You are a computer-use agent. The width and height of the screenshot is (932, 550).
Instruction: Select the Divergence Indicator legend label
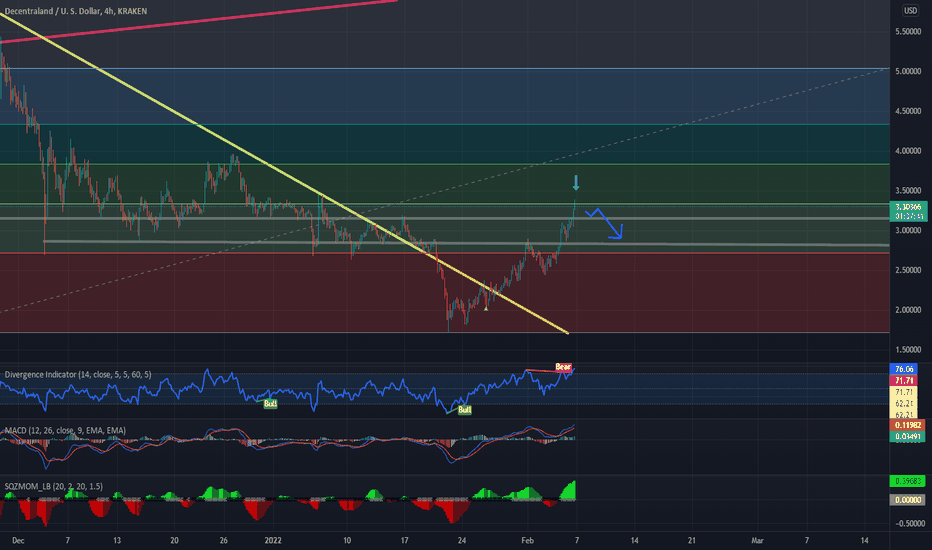(78, 375)
